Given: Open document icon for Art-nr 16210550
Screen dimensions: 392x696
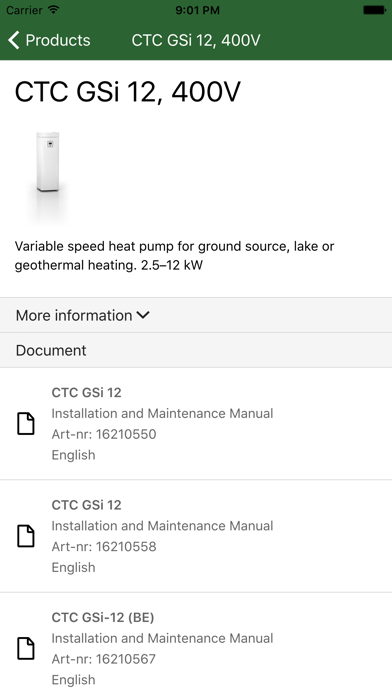Looking at the screenshot, I should point(26,423).
